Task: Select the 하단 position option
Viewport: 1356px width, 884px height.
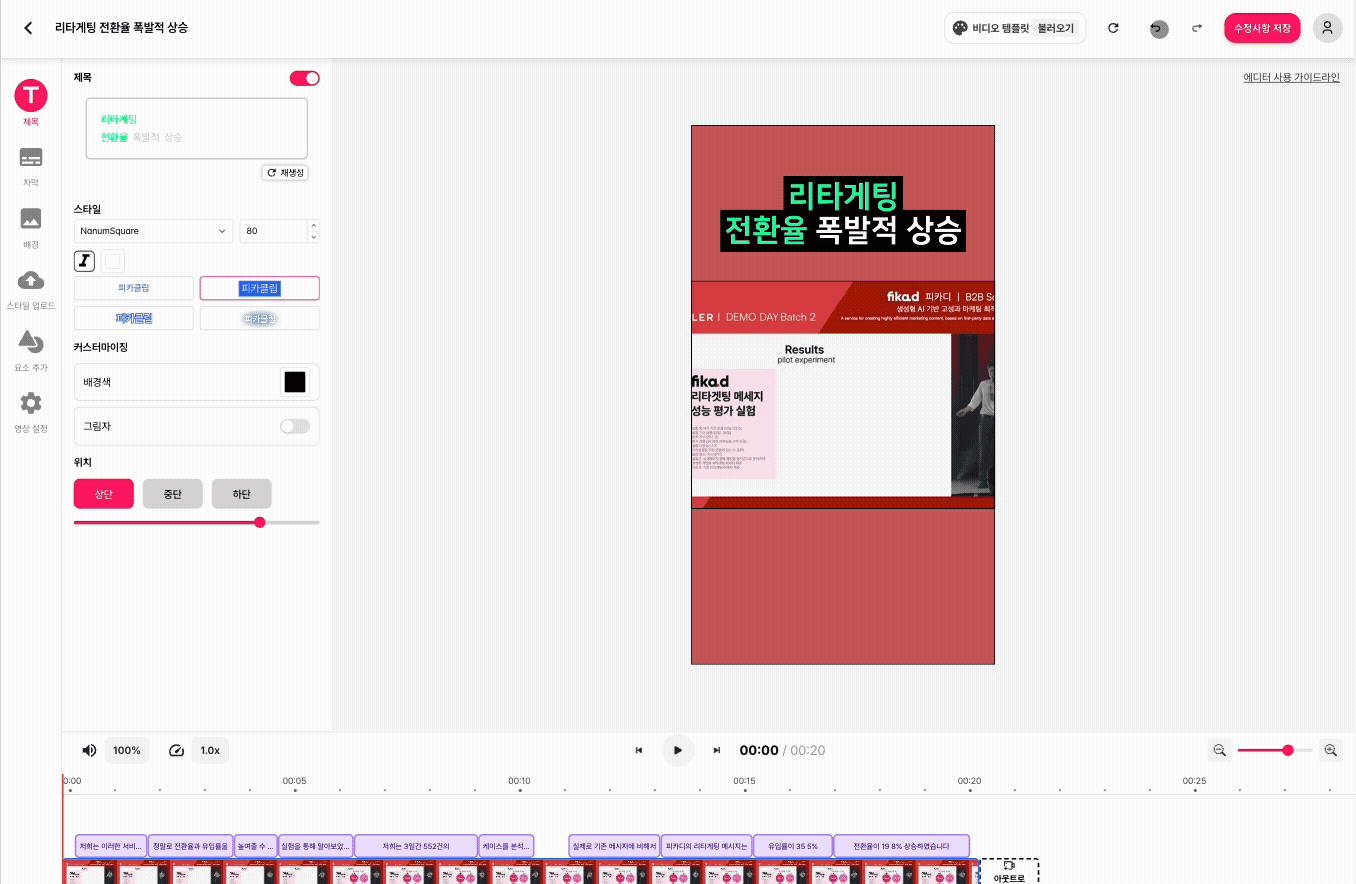Action: [241, 494]
